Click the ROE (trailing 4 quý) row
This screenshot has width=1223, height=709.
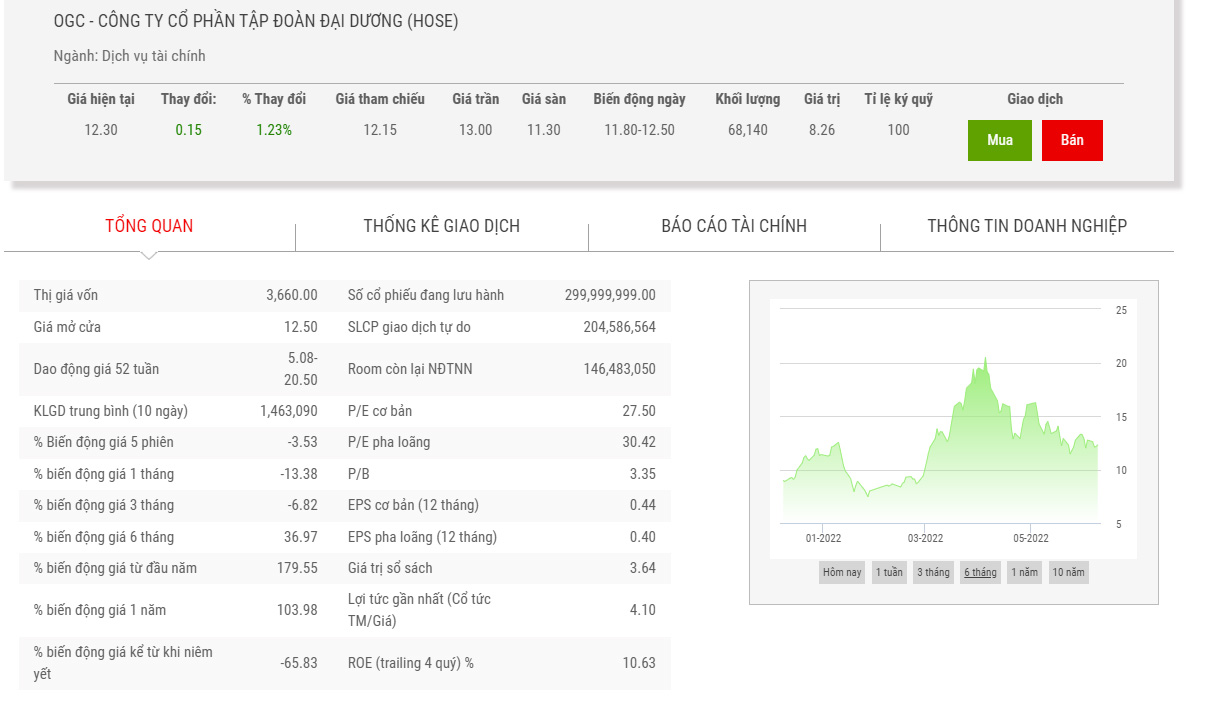click(x=502, y=663)
